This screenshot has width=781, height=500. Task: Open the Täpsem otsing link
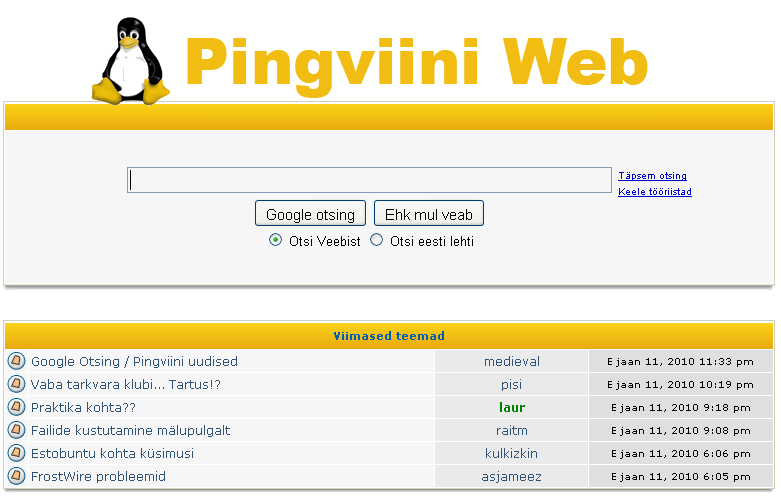652,176
